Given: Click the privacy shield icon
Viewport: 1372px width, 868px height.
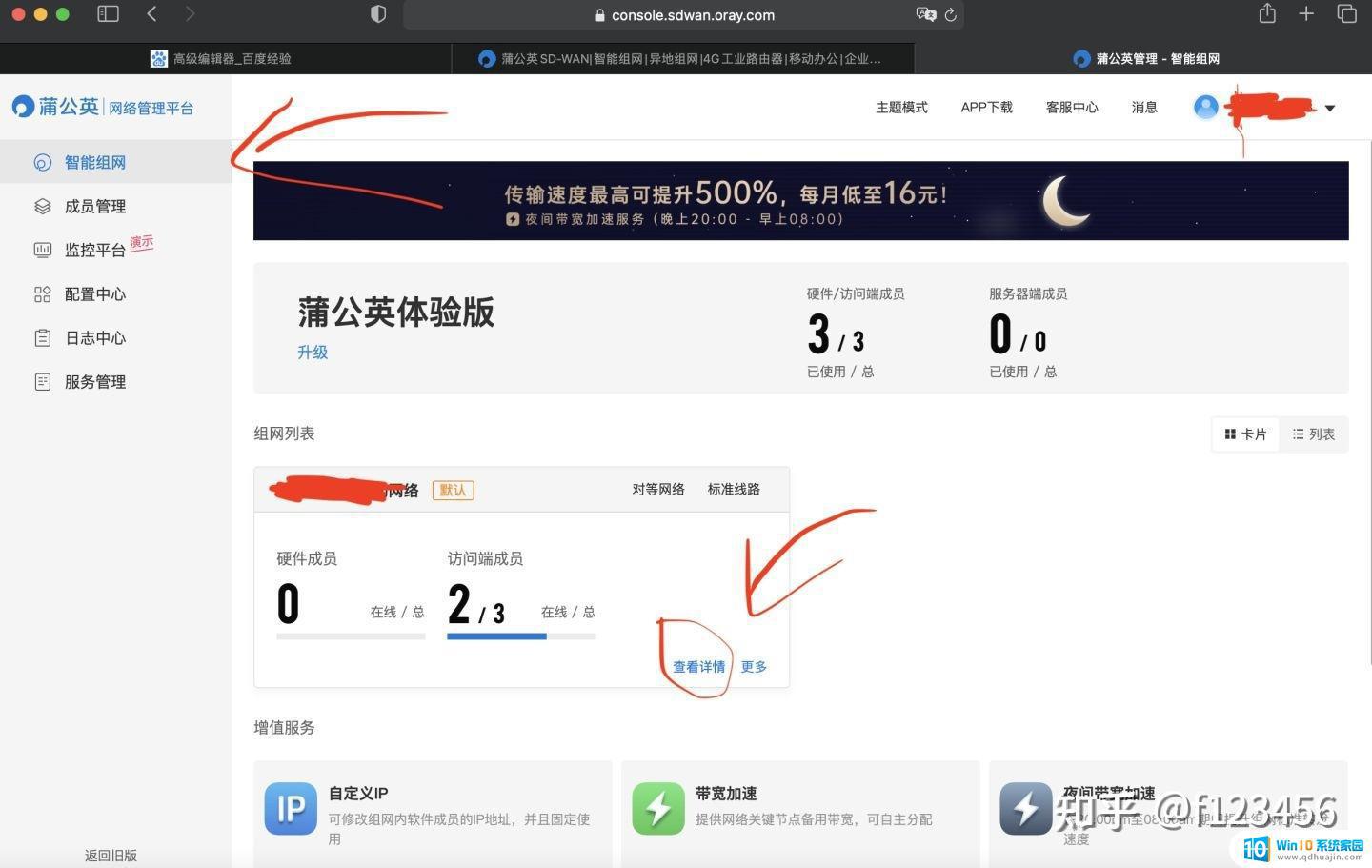Looking at the screenshot, I should (378, 14).
